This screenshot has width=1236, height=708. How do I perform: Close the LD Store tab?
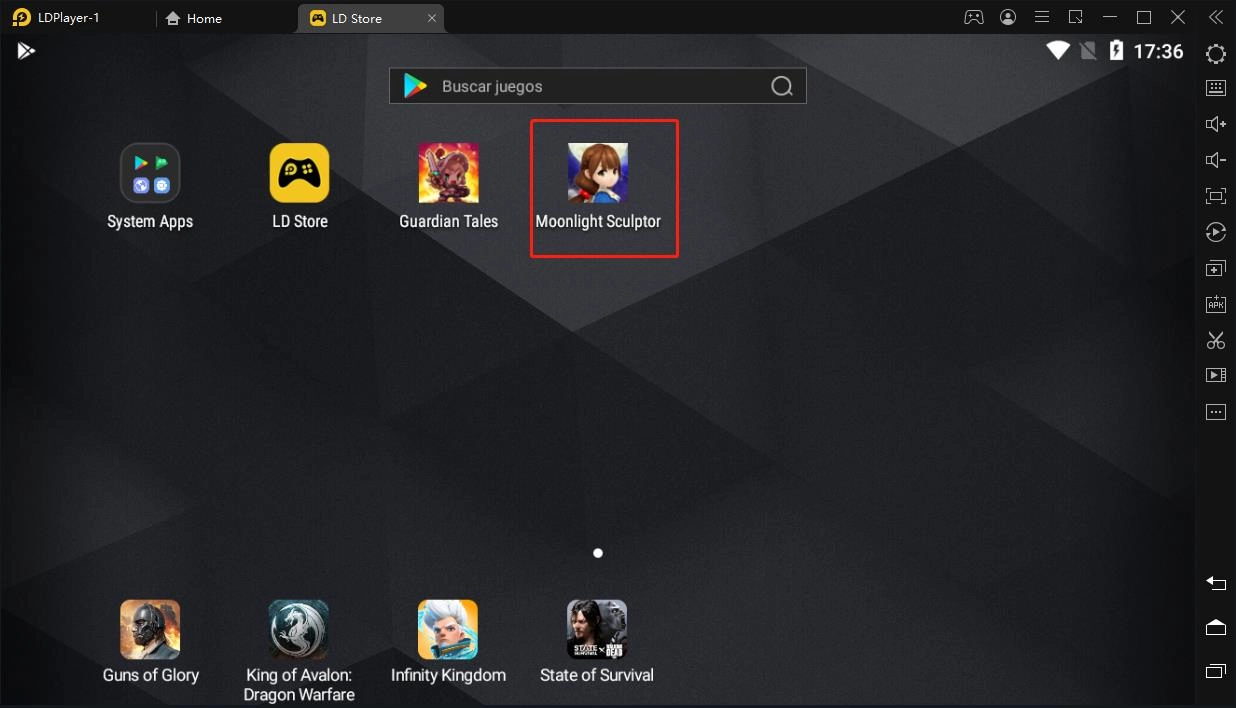pyautogui.click(x=432, y=18)
